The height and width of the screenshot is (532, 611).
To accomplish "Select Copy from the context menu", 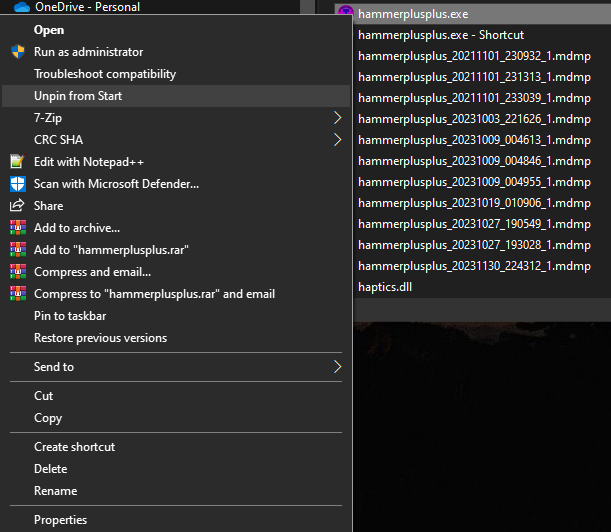I will point(176,418).
